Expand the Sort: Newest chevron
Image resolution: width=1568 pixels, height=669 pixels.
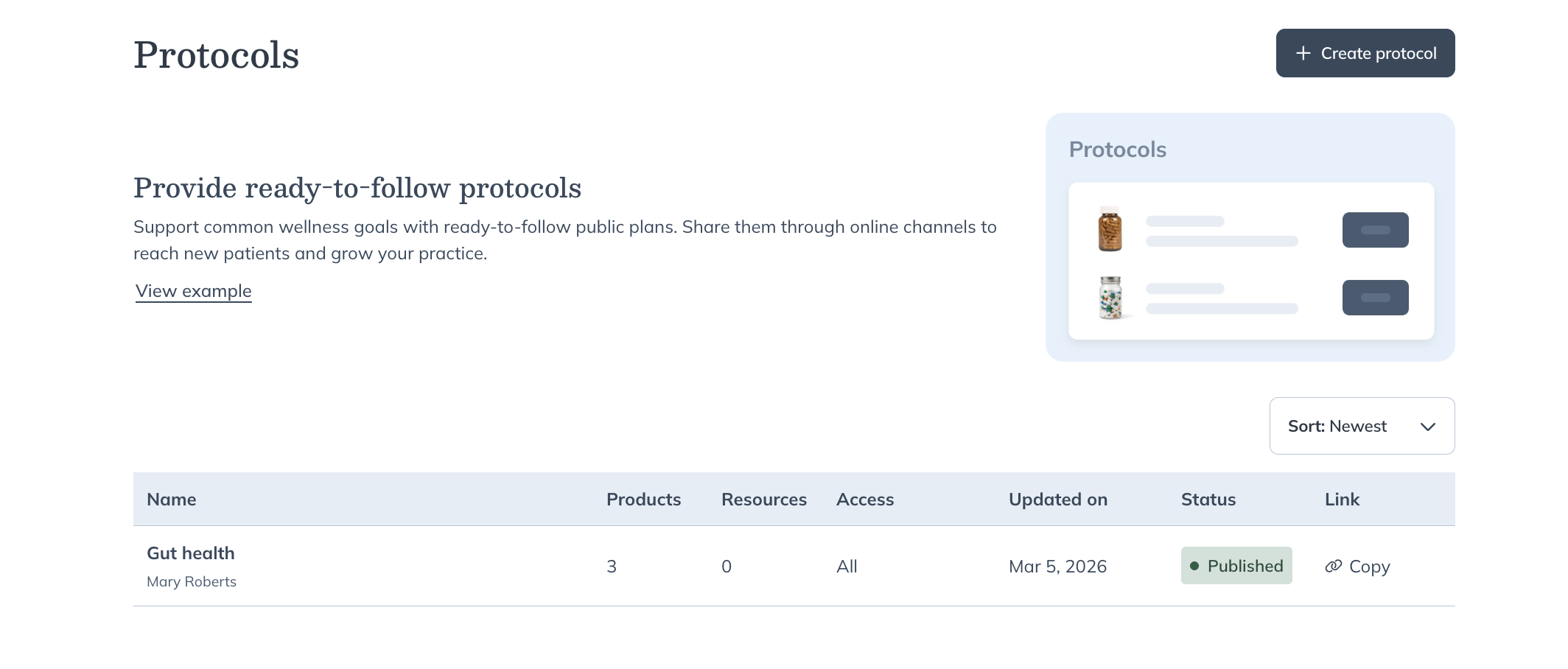point(1427,427)
